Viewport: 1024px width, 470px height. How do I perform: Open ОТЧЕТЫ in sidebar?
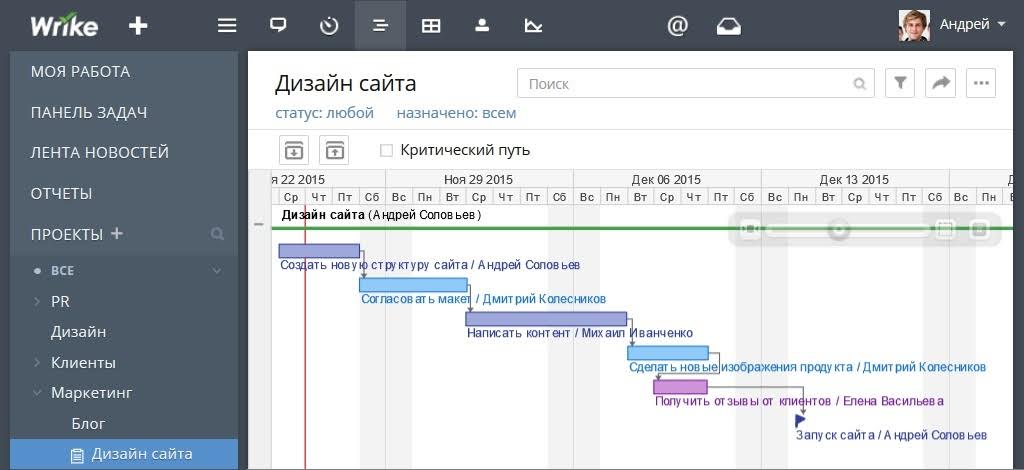coord(61,194)
